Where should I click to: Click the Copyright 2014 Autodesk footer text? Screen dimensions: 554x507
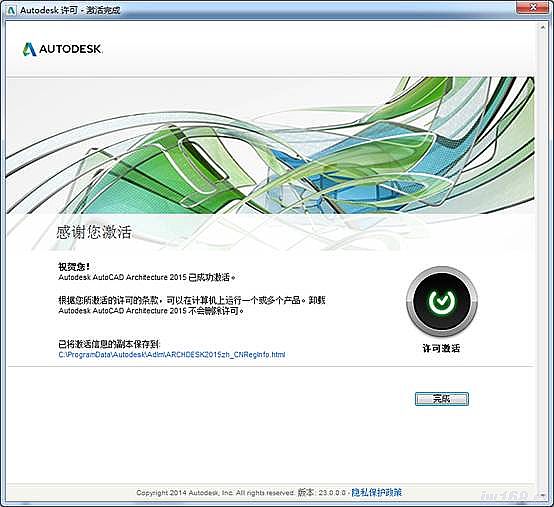click(216, 493)
